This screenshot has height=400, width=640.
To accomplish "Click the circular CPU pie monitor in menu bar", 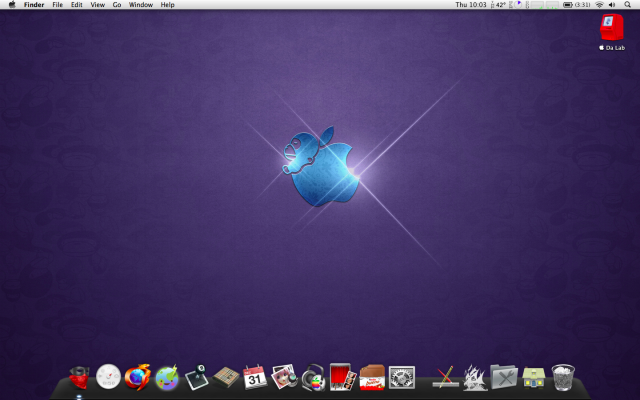I will coord(518,5).
